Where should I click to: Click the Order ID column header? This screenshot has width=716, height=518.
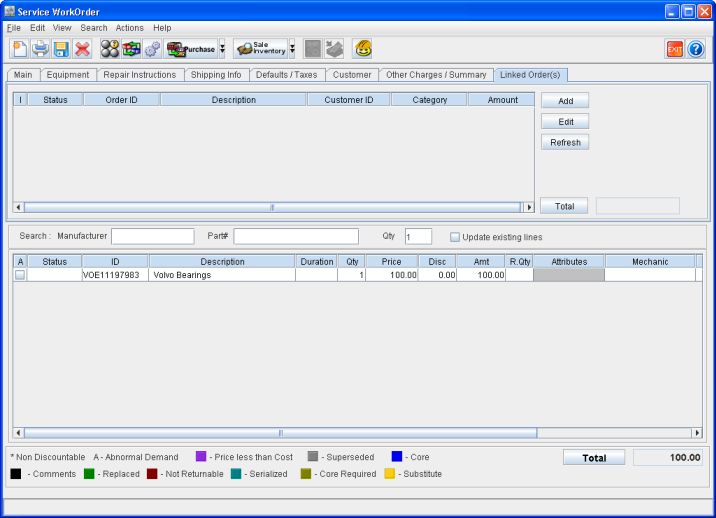tap(121, 100)
